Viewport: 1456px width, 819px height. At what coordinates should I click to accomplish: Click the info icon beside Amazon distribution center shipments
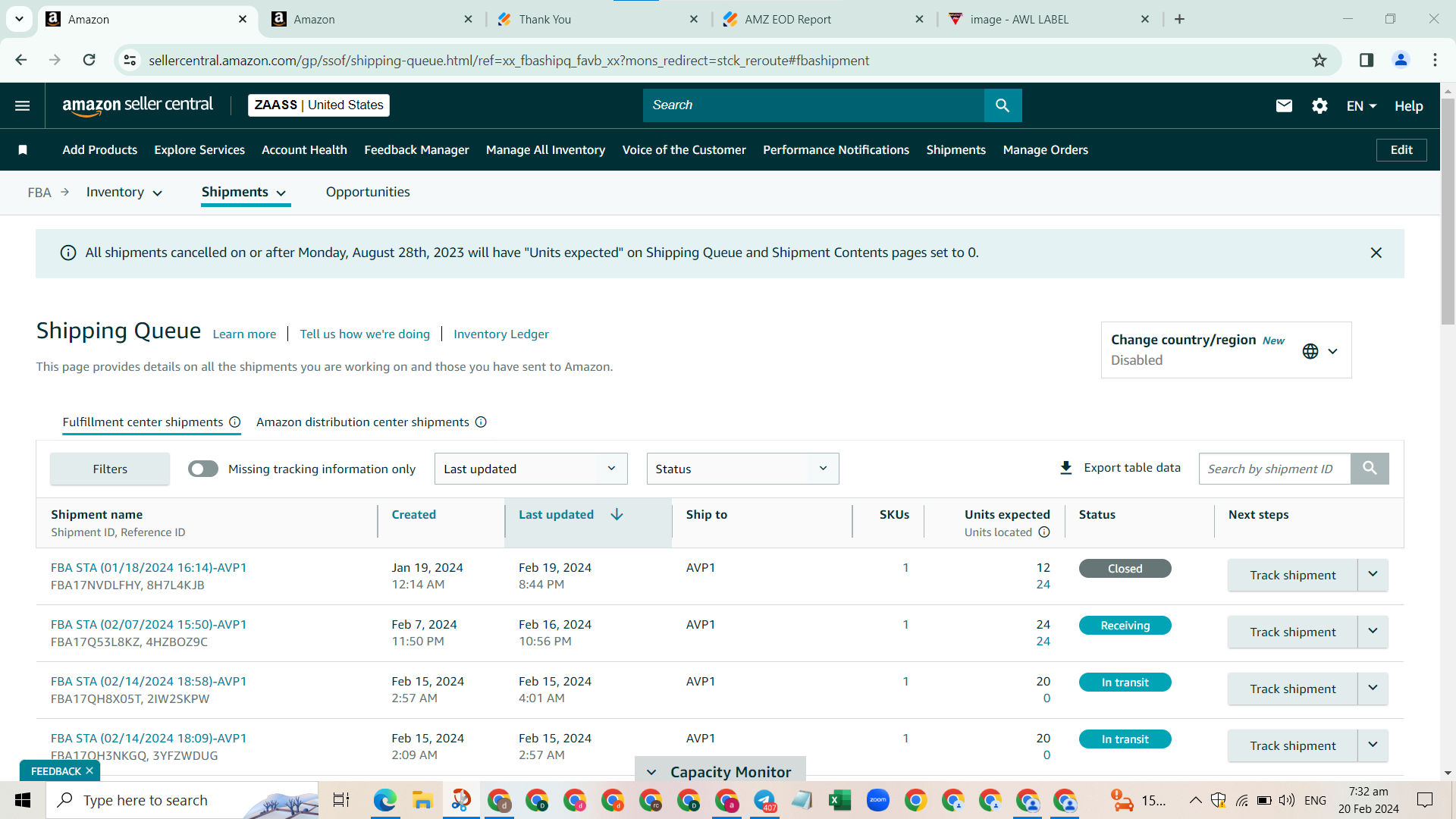481,422
